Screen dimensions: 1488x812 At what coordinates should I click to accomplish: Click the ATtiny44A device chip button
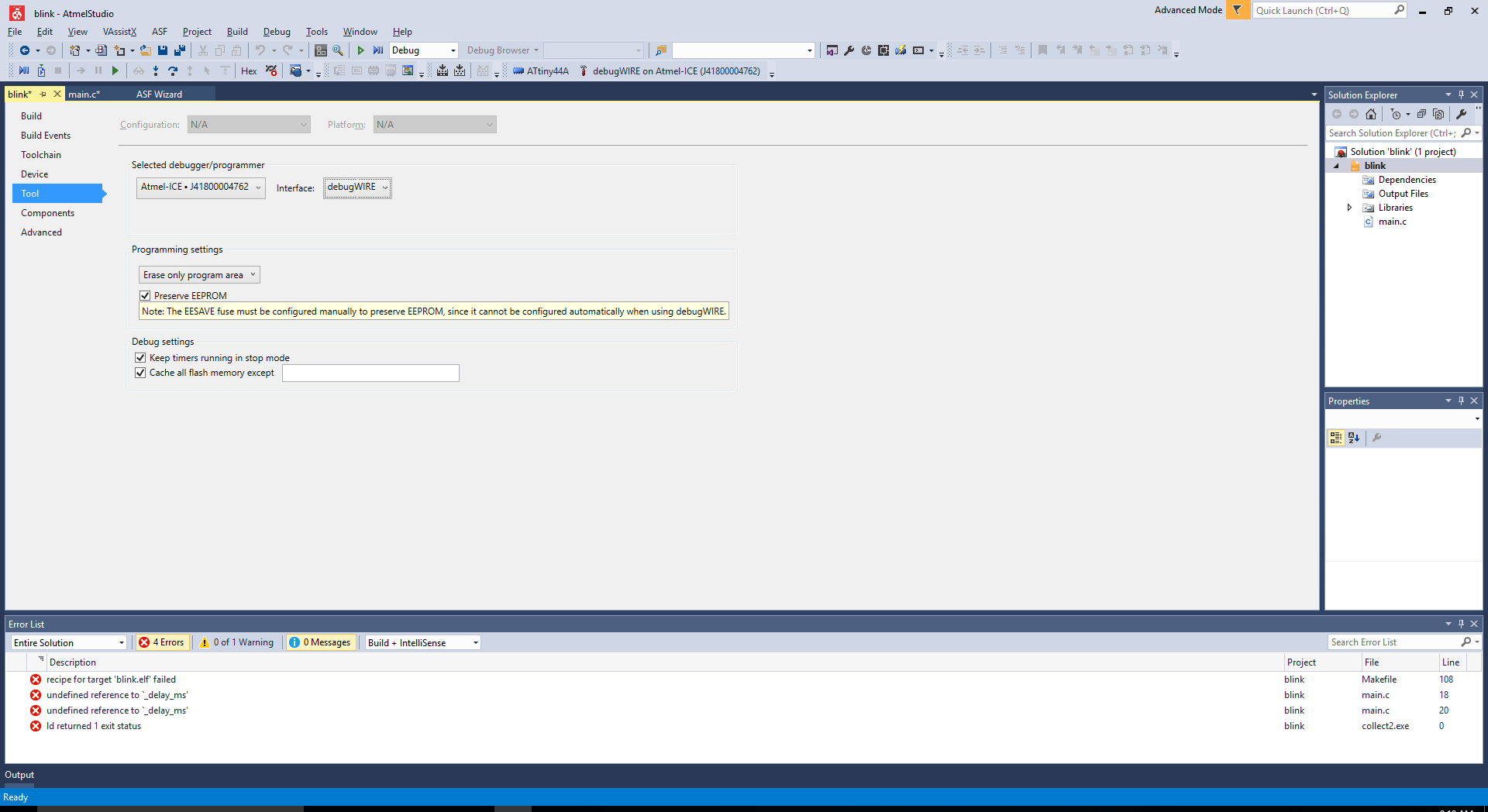(541, 71)
